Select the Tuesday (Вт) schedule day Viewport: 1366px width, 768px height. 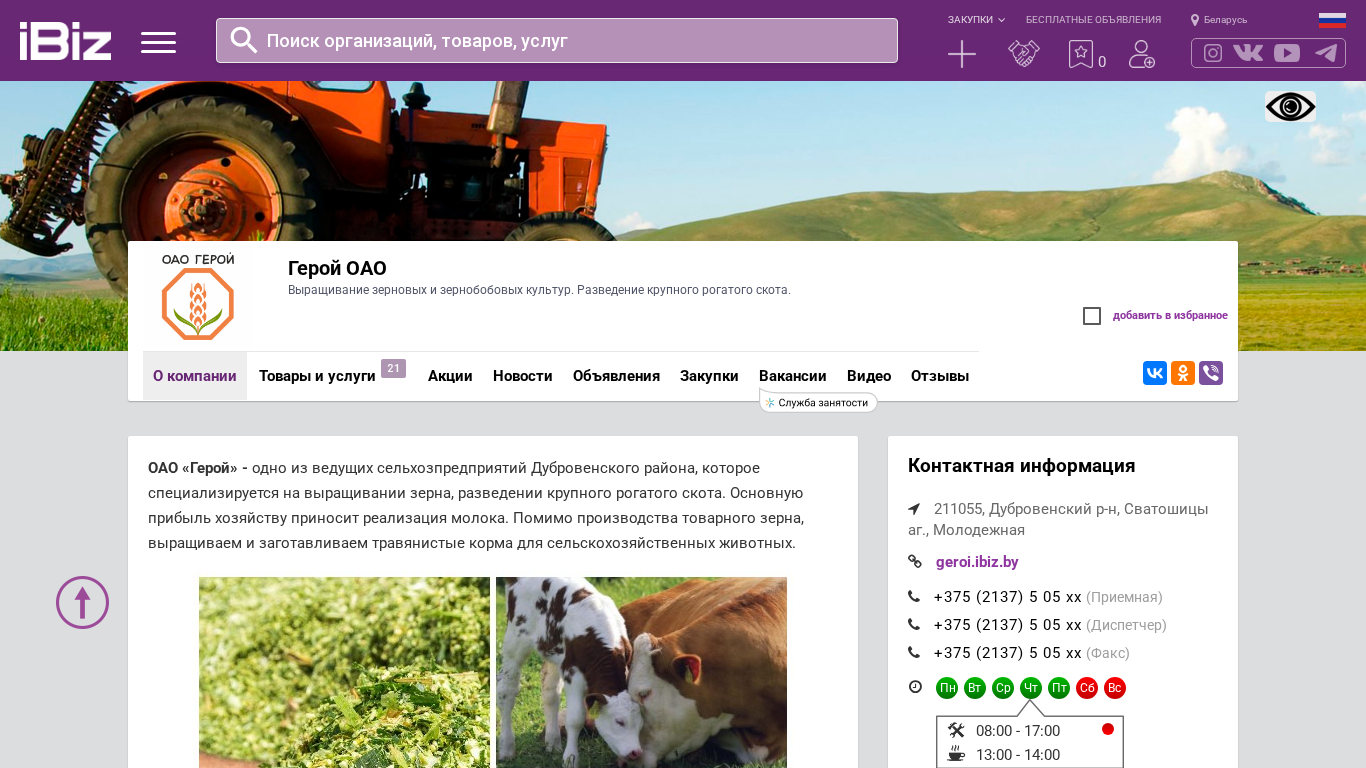point(975,688)
